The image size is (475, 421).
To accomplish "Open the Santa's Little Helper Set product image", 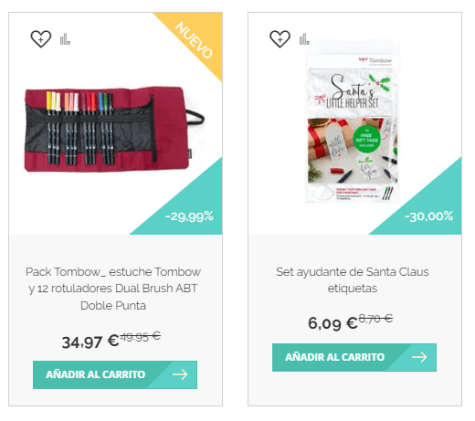I will coord(353,128).
